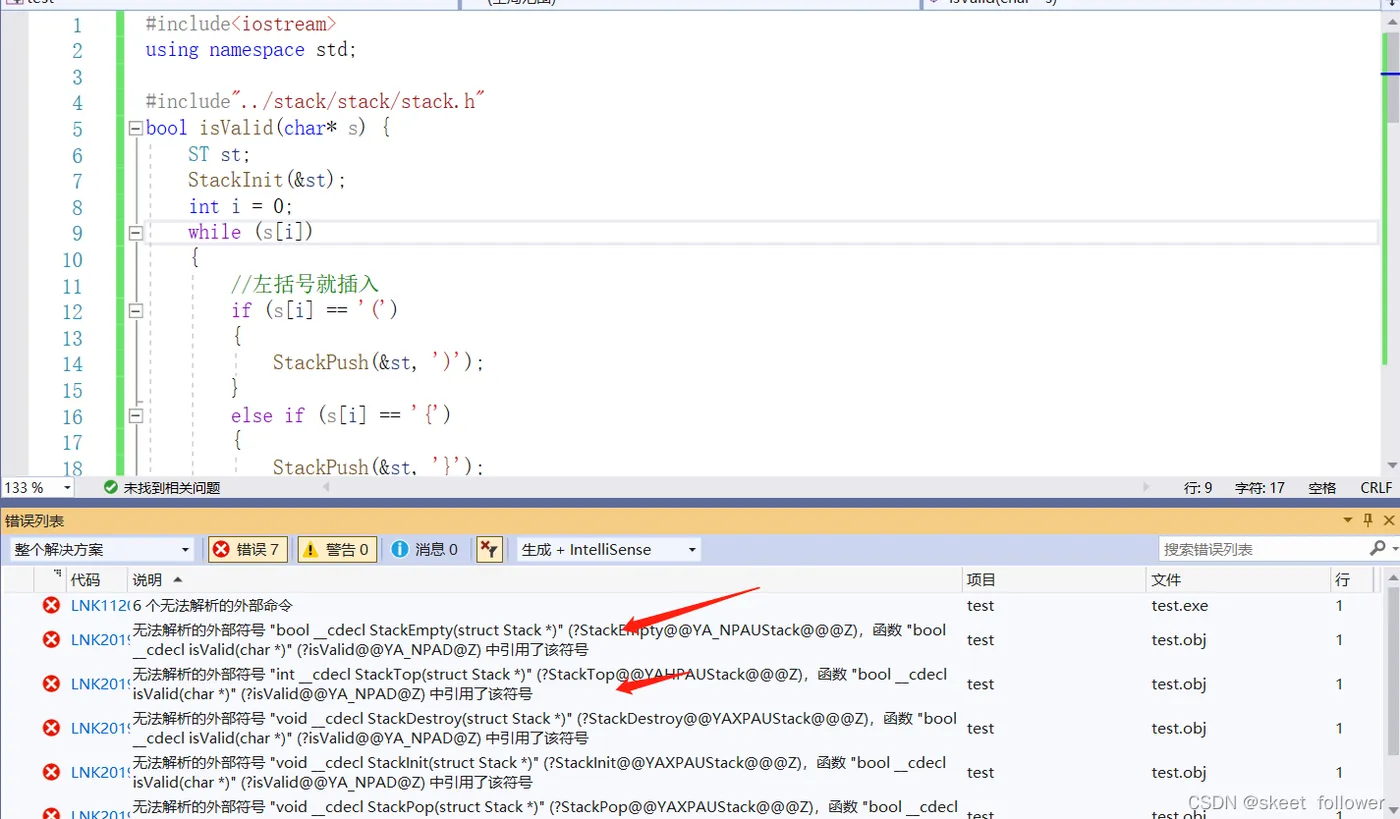The height and width of the screenshot is (819, 1400).
Task: Toggle the 警告 0 warnings filter
Action: [x=337, y=549]
